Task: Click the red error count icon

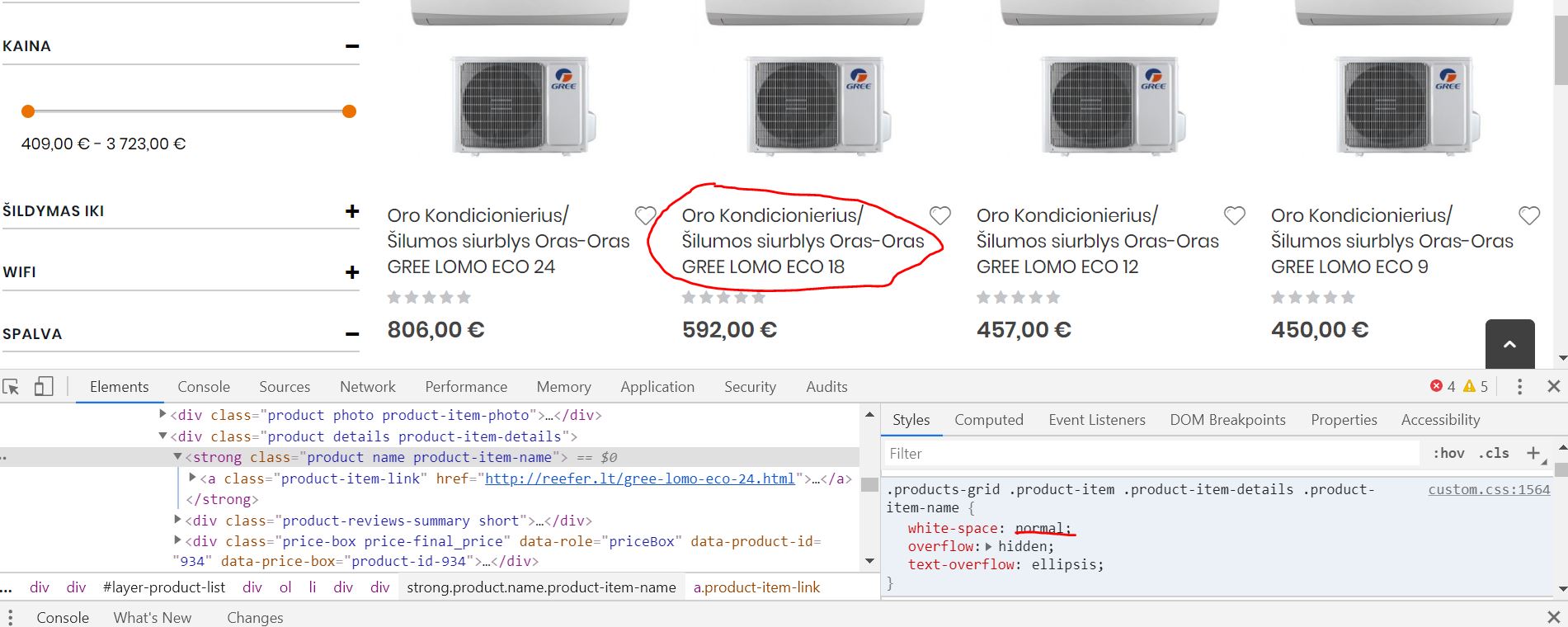Action: point(1436,386)
